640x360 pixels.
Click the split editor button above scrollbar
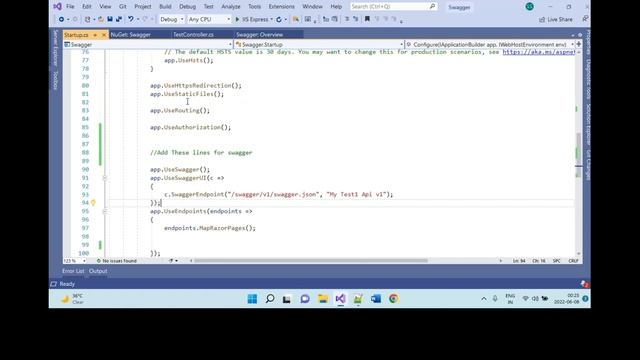578,44
